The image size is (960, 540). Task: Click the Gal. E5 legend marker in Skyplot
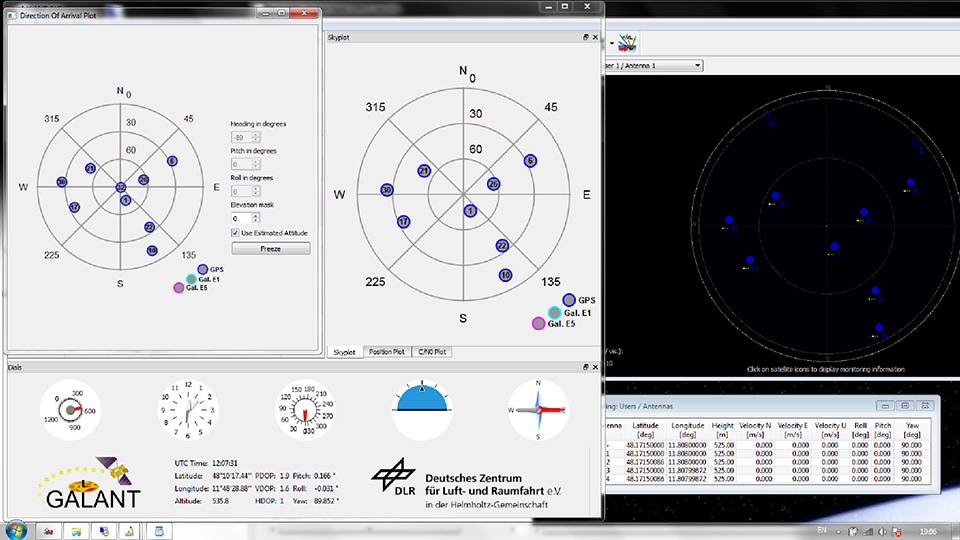(x=539, y=323)
